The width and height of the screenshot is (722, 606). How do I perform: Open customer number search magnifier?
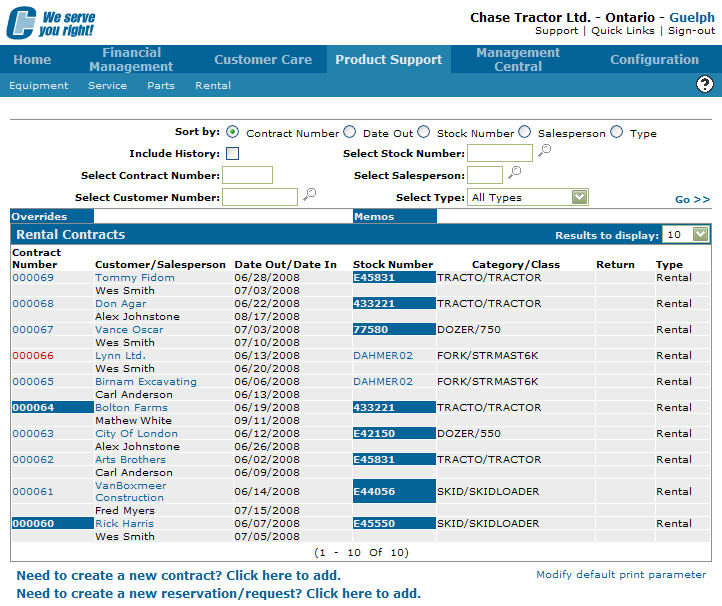[309, 194]
